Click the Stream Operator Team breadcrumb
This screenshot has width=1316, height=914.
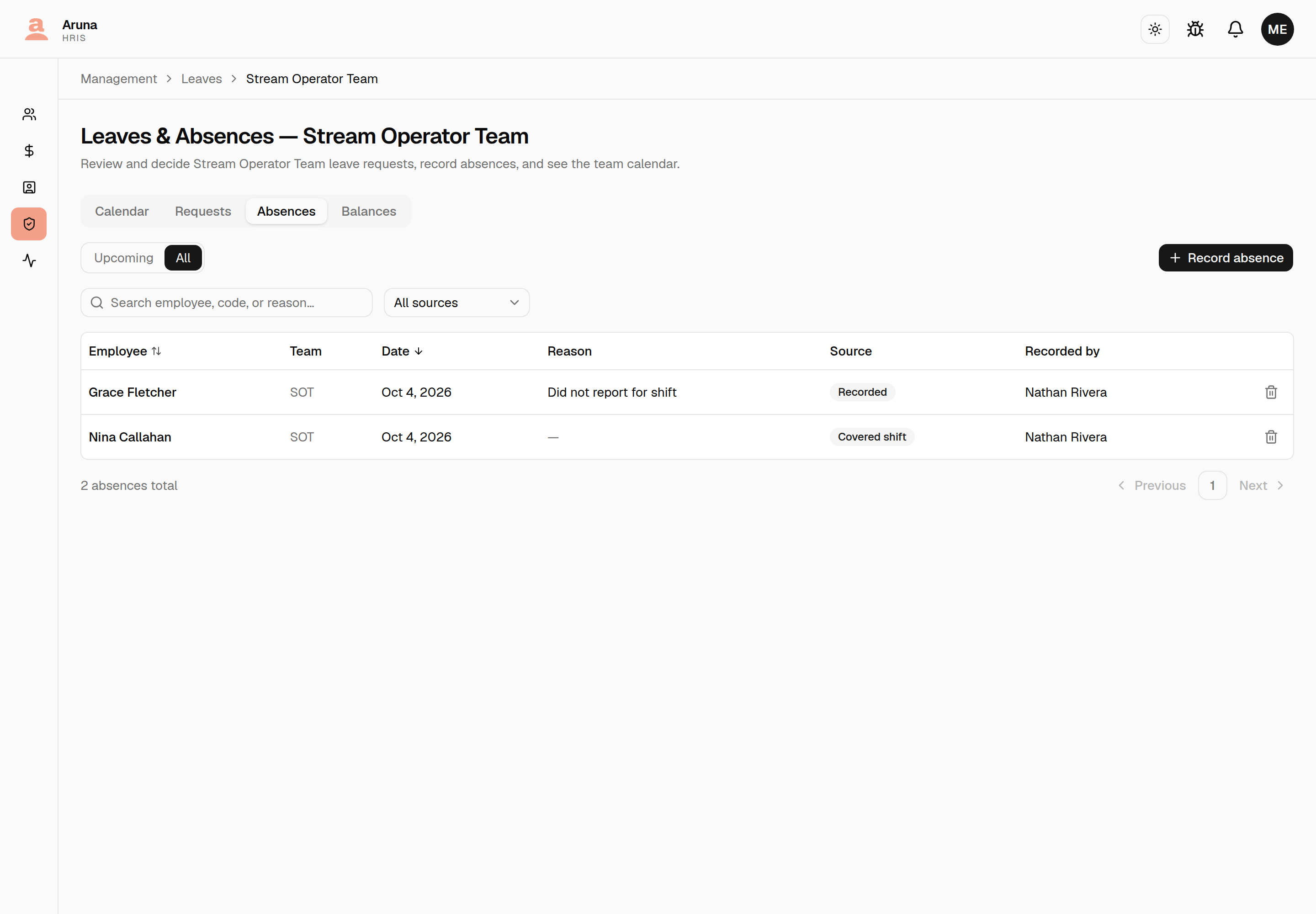pos(312,79)
